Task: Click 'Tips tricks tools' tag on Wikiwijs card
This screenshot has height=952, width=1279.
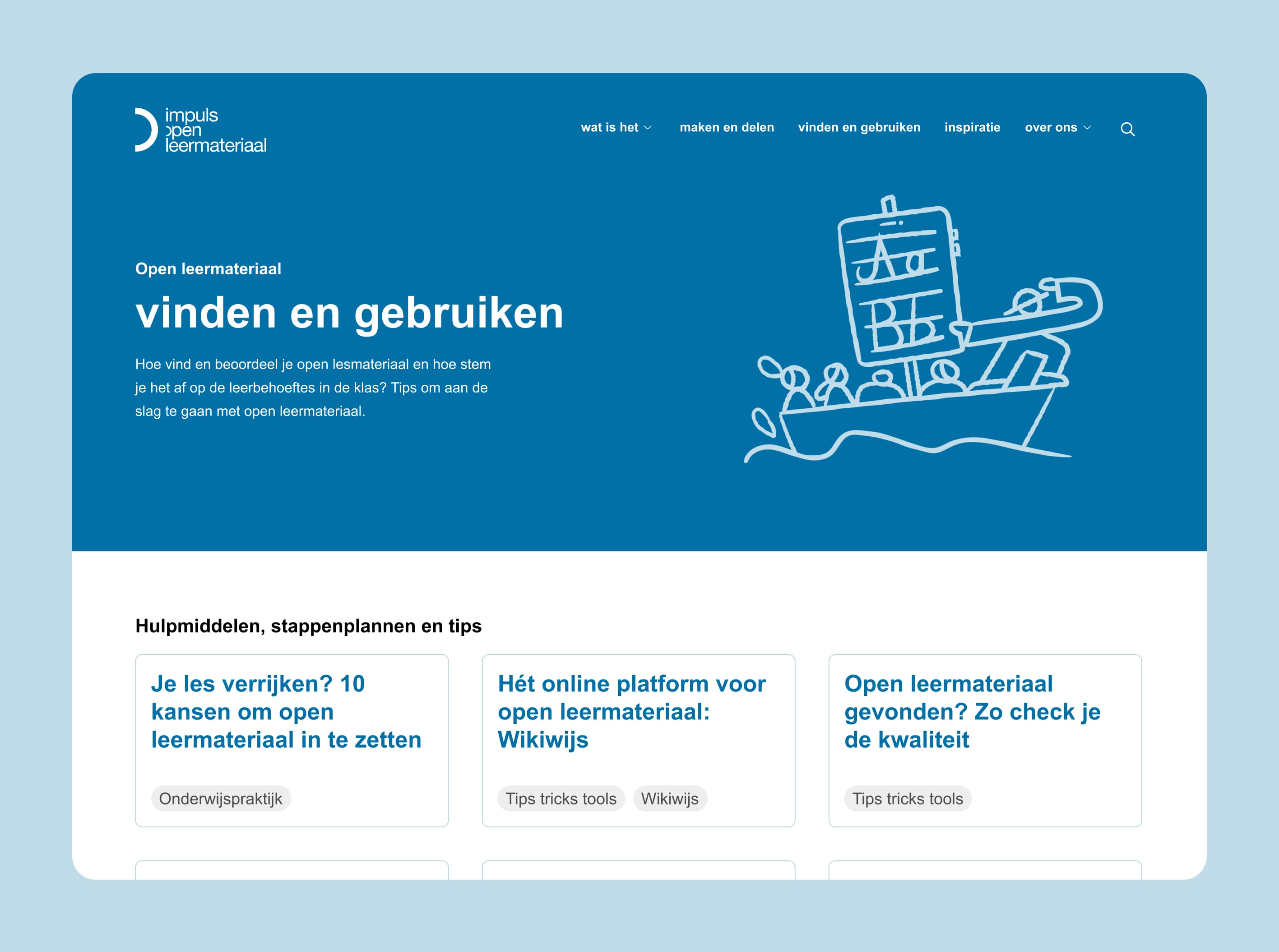Action: click(561, 799)
